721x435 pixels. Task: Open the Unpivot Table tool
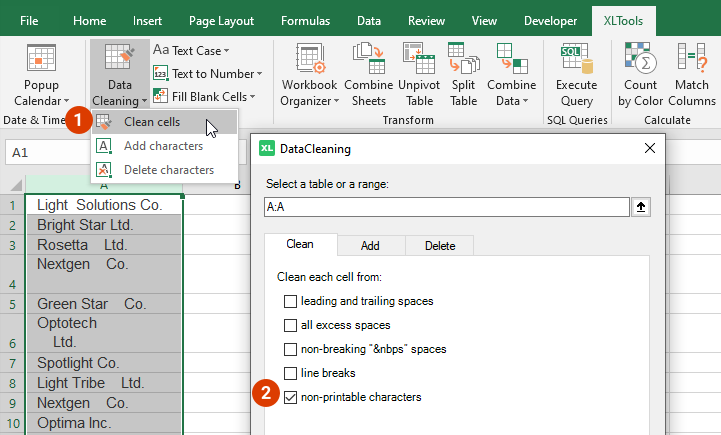point(419,75)
